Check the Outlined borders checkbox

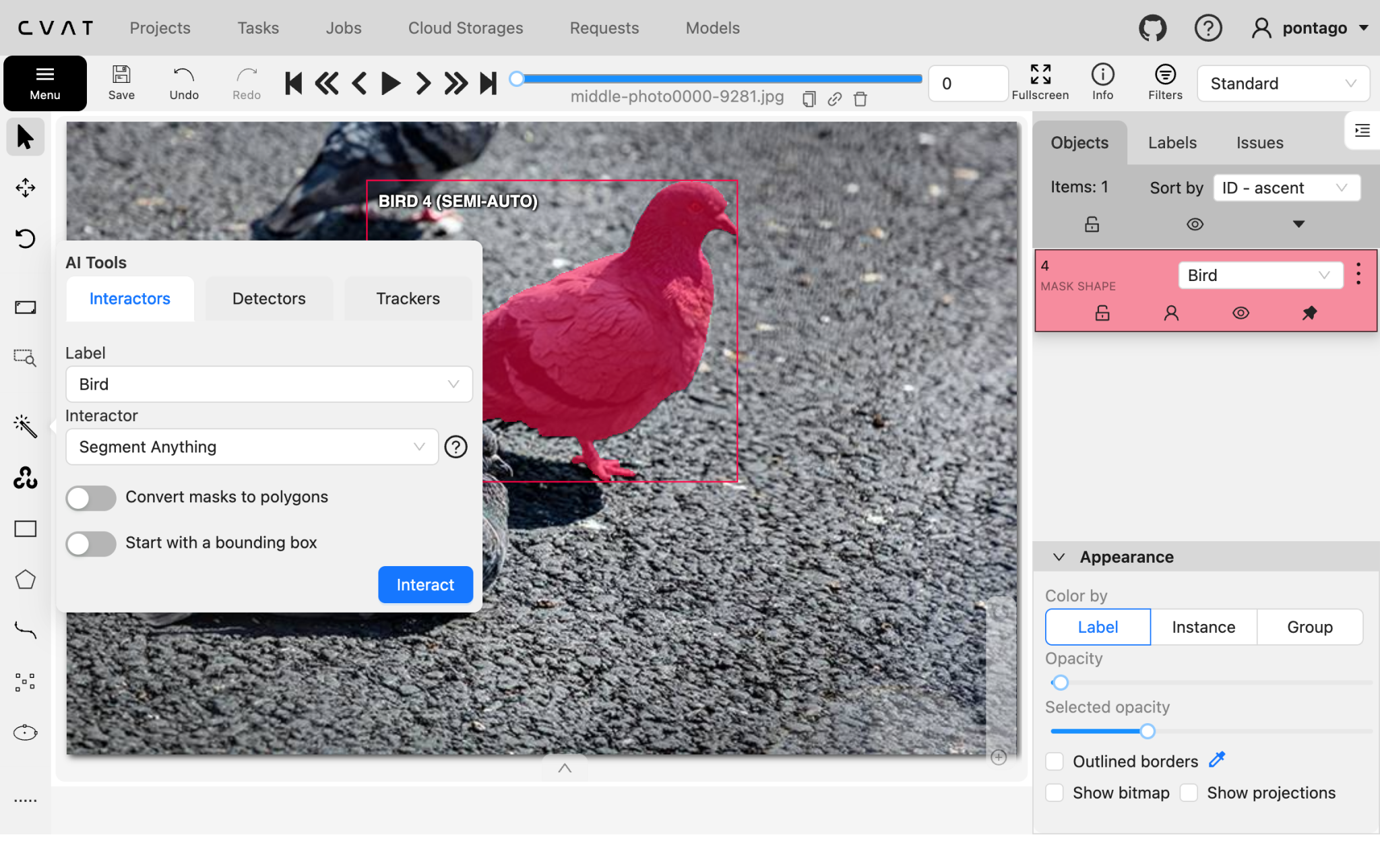(1055, 762)
